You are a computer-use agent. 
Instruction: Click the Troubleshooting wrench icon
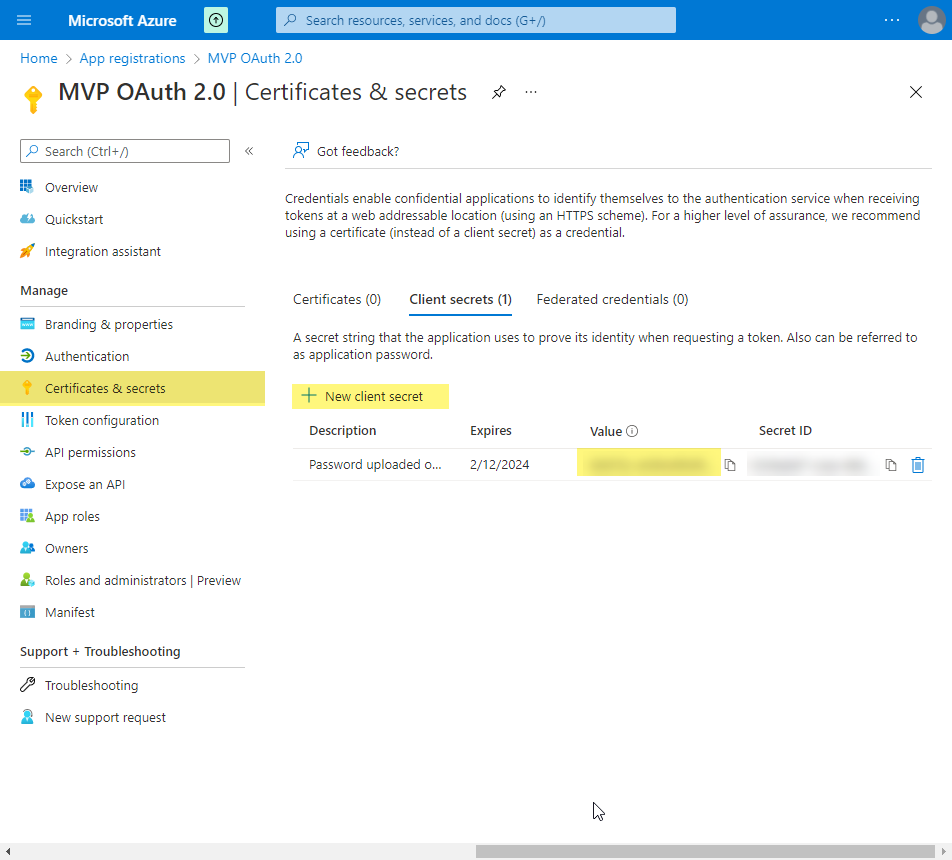(27, 685)
